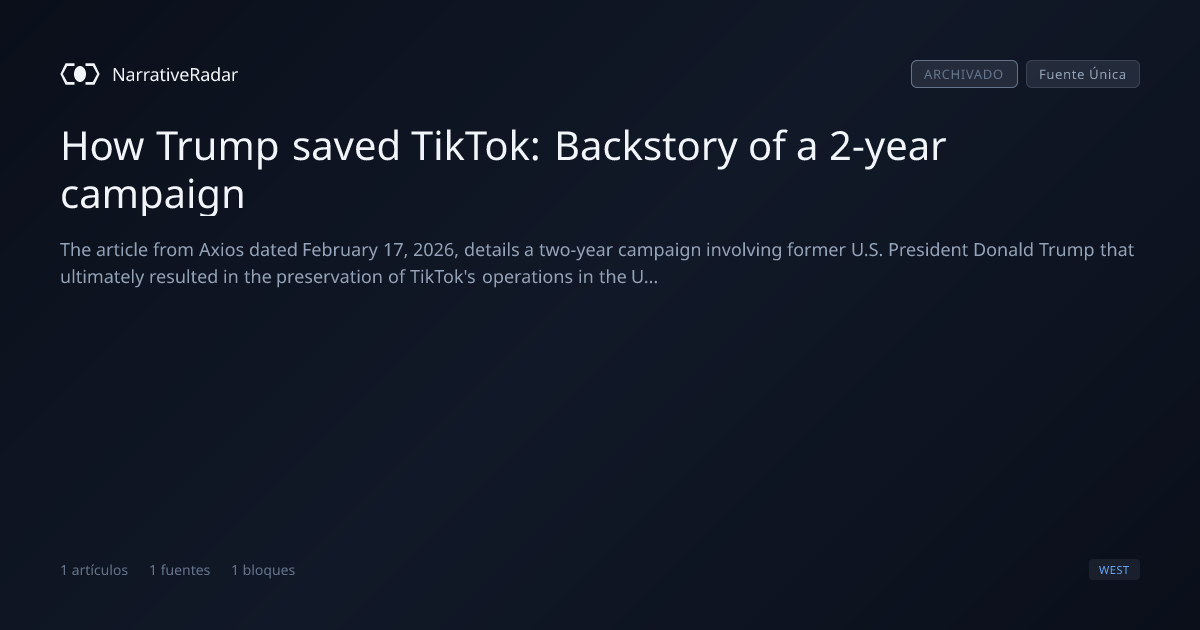Screen dimensions: 1200x630
Task: Click the NarrativeRadar logo icon
Action: (x=80, y=74)
